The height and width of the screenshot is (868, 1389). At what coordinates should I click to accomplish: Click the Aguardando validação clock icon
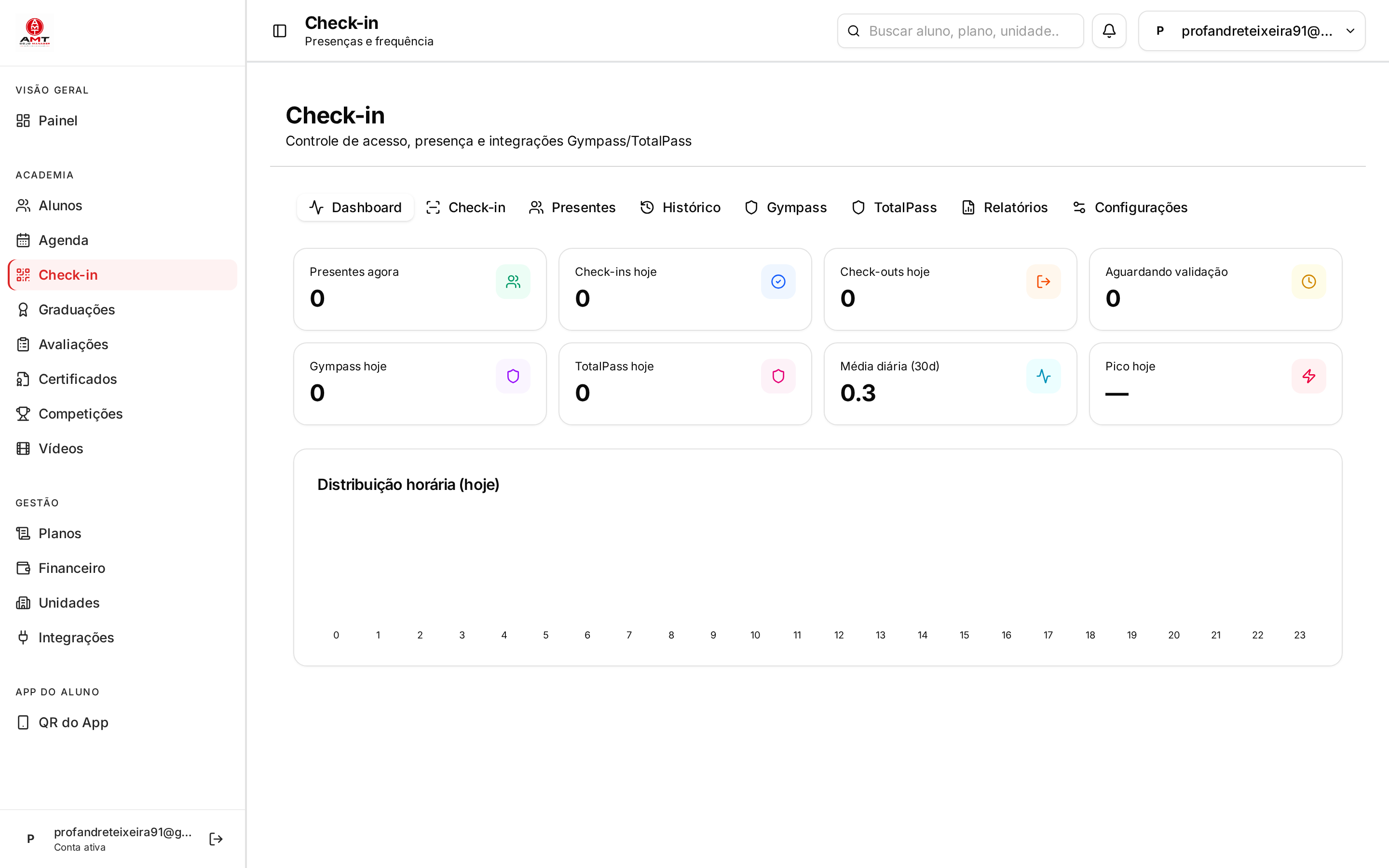click(x=1308, y=281)
